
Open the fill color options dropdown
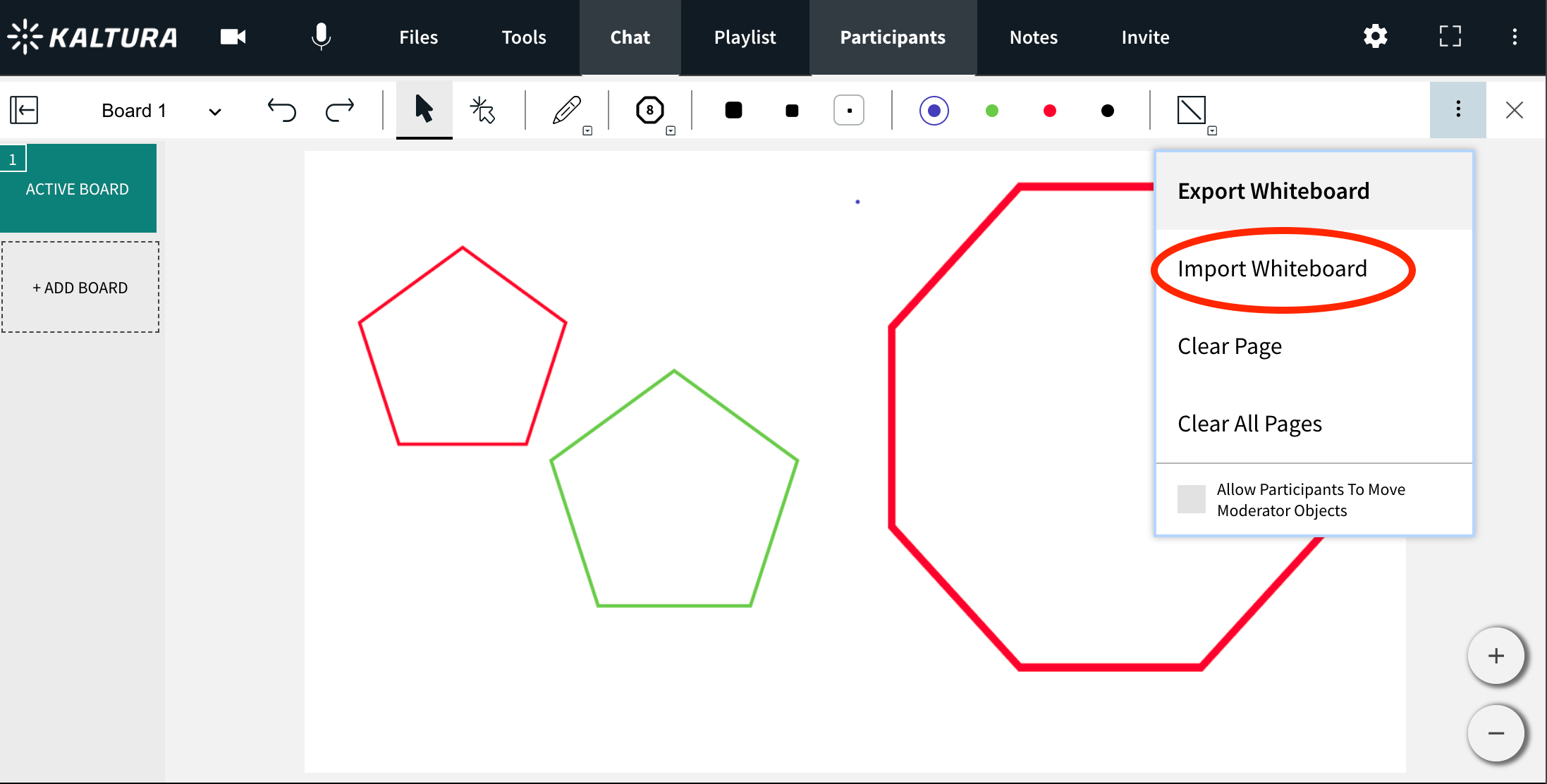pyautogui.click(x=1212, y=130)
